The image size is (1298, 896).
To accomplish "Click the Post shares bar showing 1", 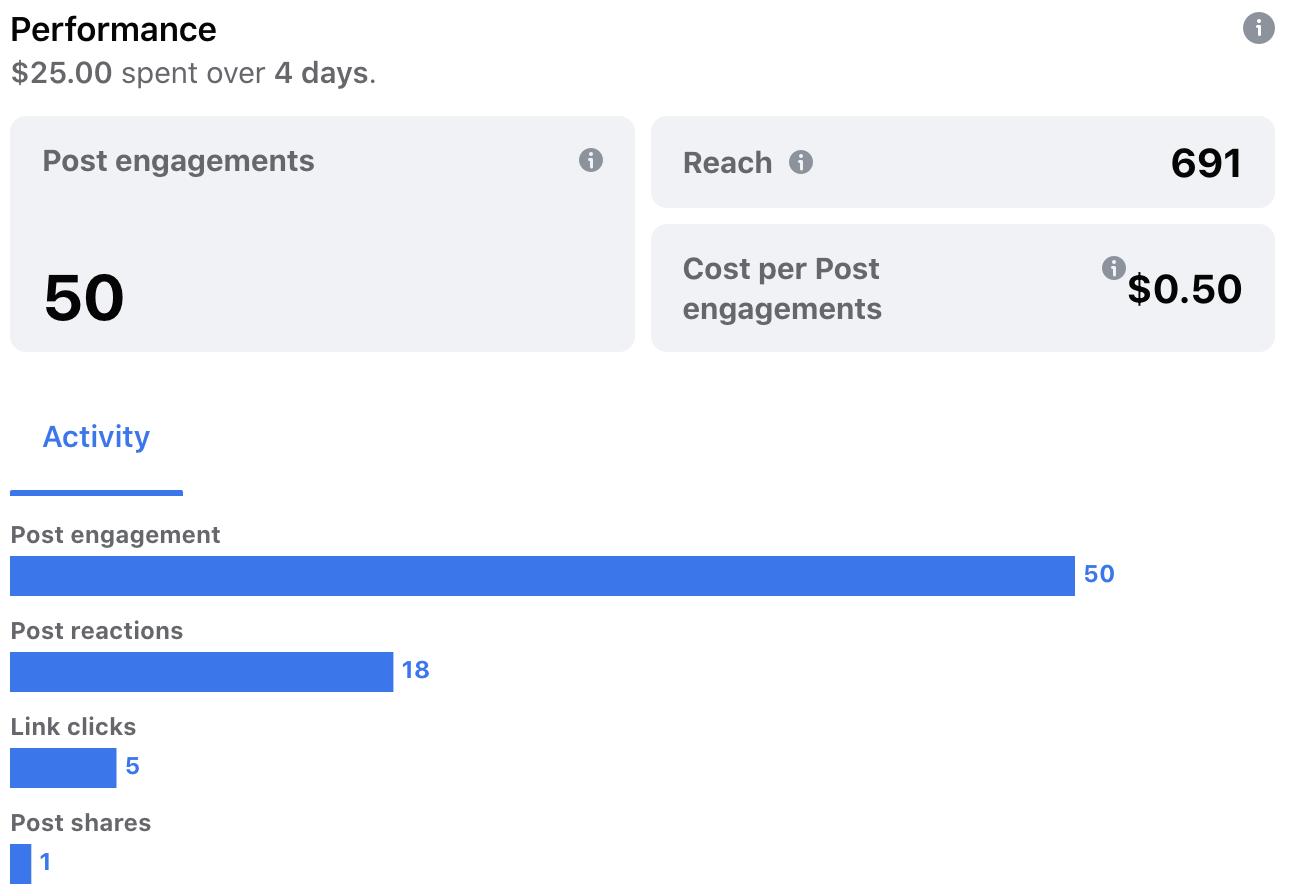I will [20, 864].
